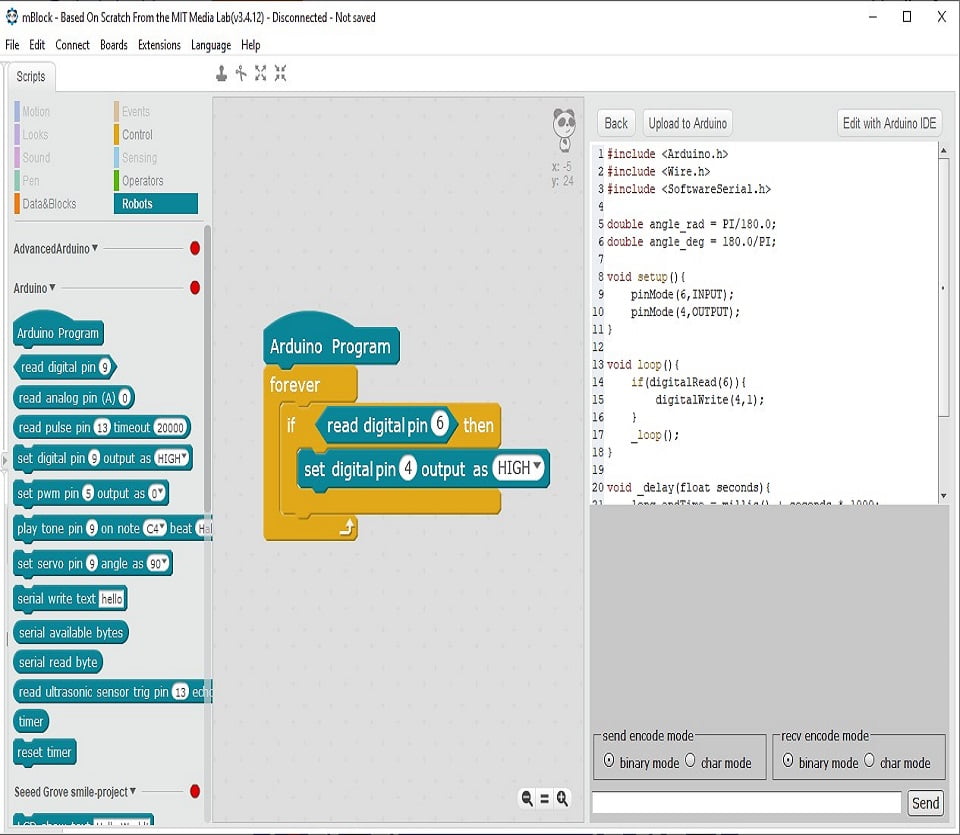Image resolution: width=960 pixels, height=835 pixels.
Task: Click the blocks palette scrollbar
Action: pos(208,367)
